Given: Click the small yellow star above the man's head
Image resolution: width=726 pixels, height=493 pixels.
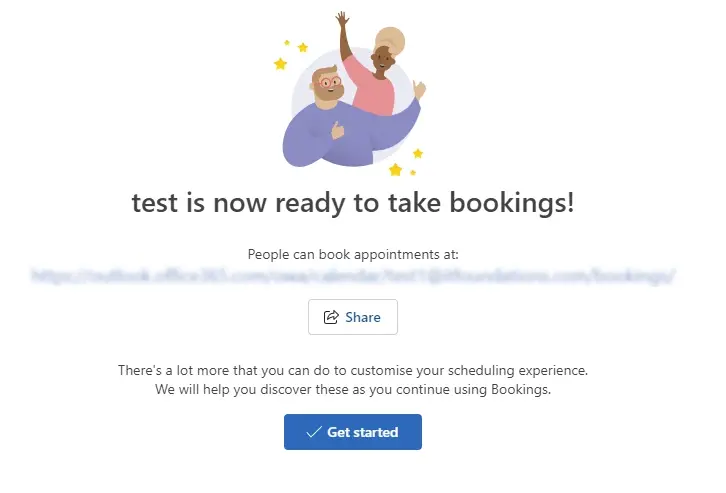Looking at the screenshot, I should click(303, 47).
